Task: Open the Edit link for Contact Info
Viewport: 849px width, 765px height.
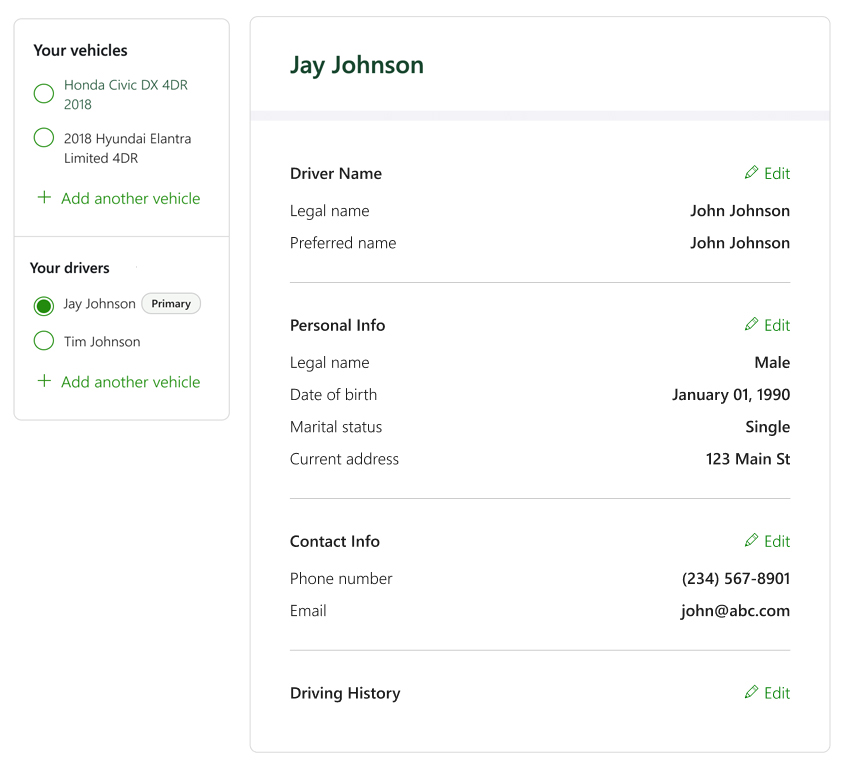Action: [x=777, y=542]
